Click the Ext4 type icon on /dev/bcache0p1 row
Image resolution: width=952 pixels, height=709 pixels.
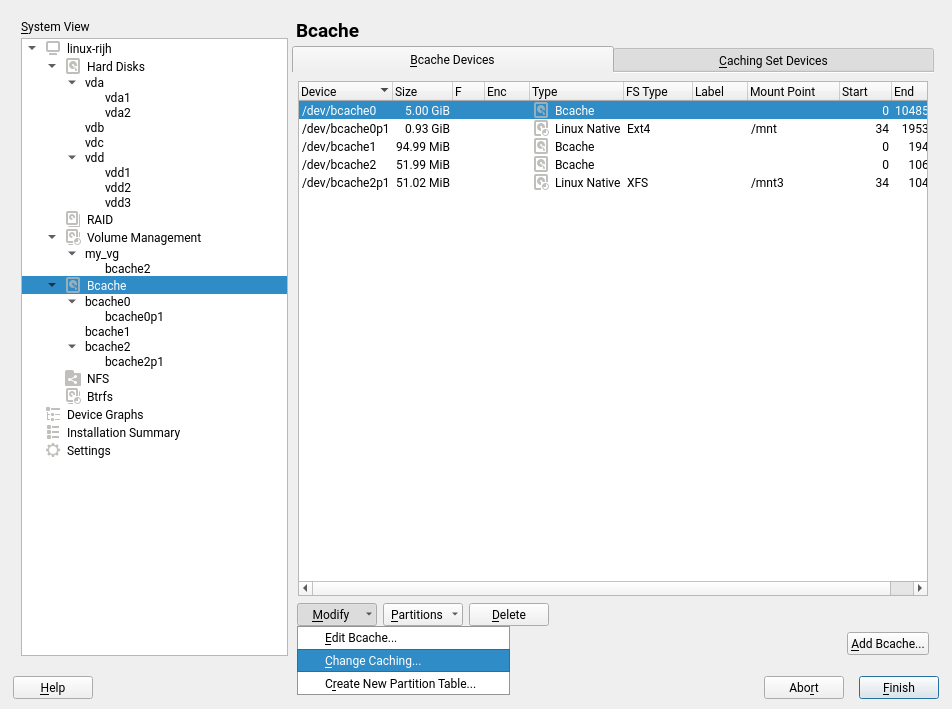[540, 128]
